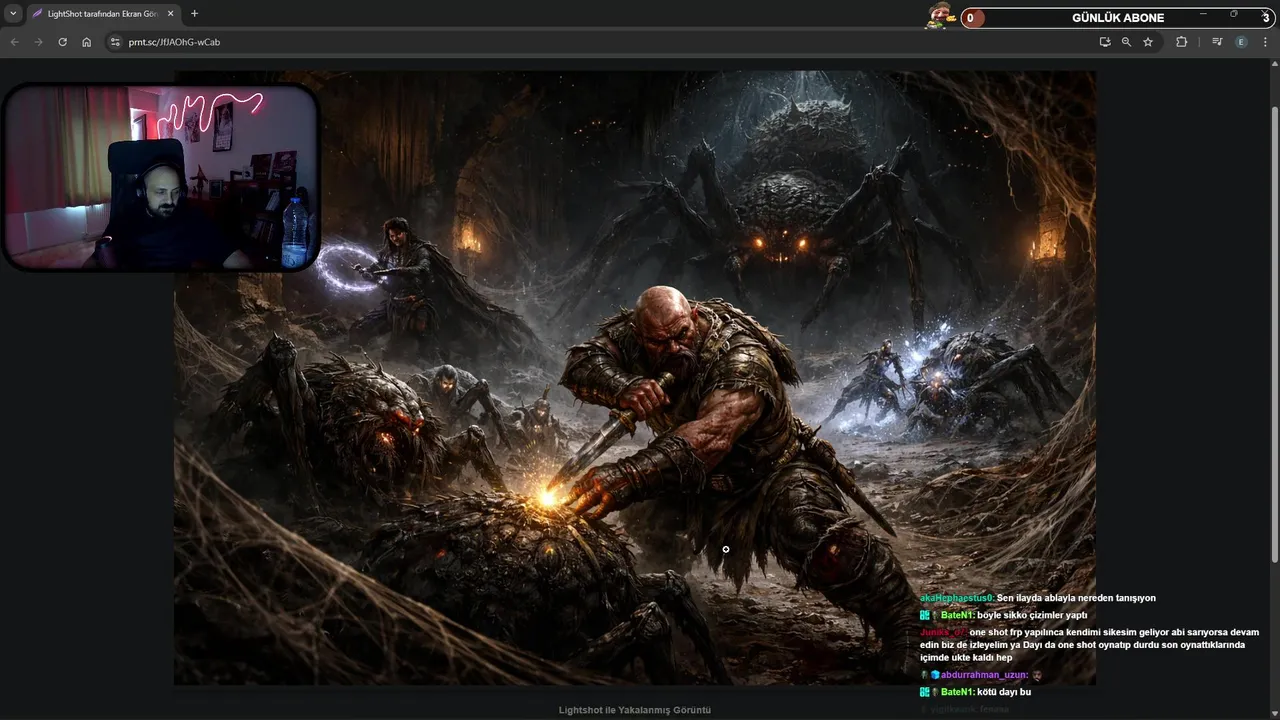Open the Chrome three-dot menu
Viewport: 1280px width, 720px height.
[1265, 42]
